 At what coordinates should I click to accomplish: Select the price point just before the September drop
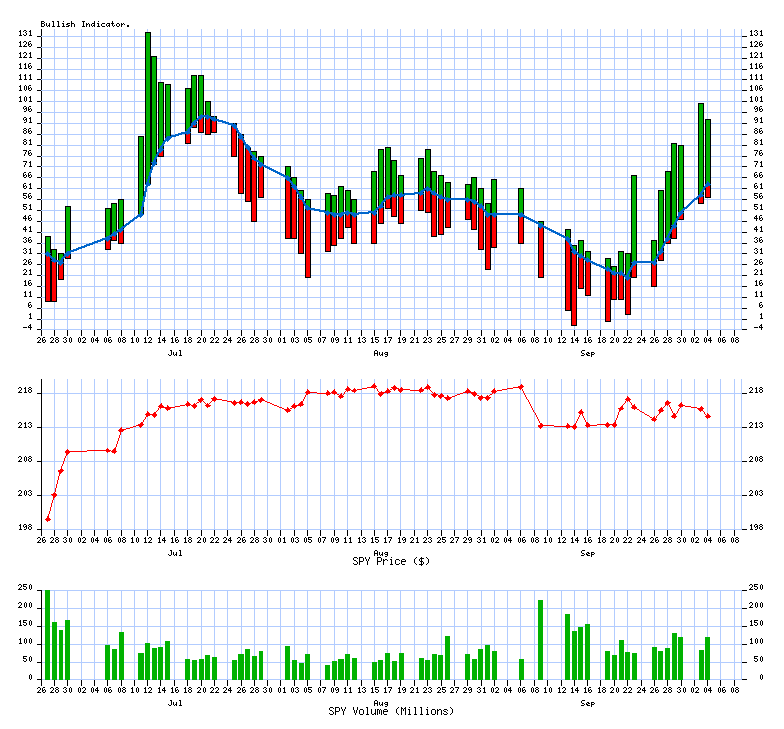(521, 386)
